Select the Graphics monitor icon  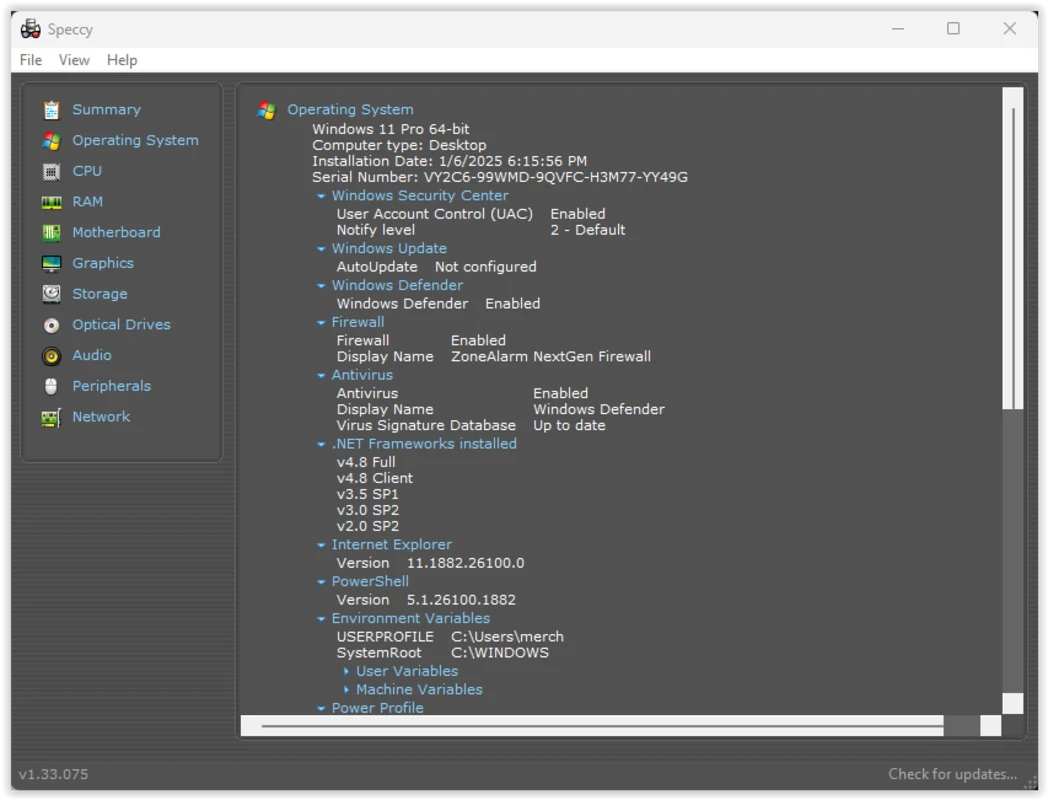pos(52,263)
